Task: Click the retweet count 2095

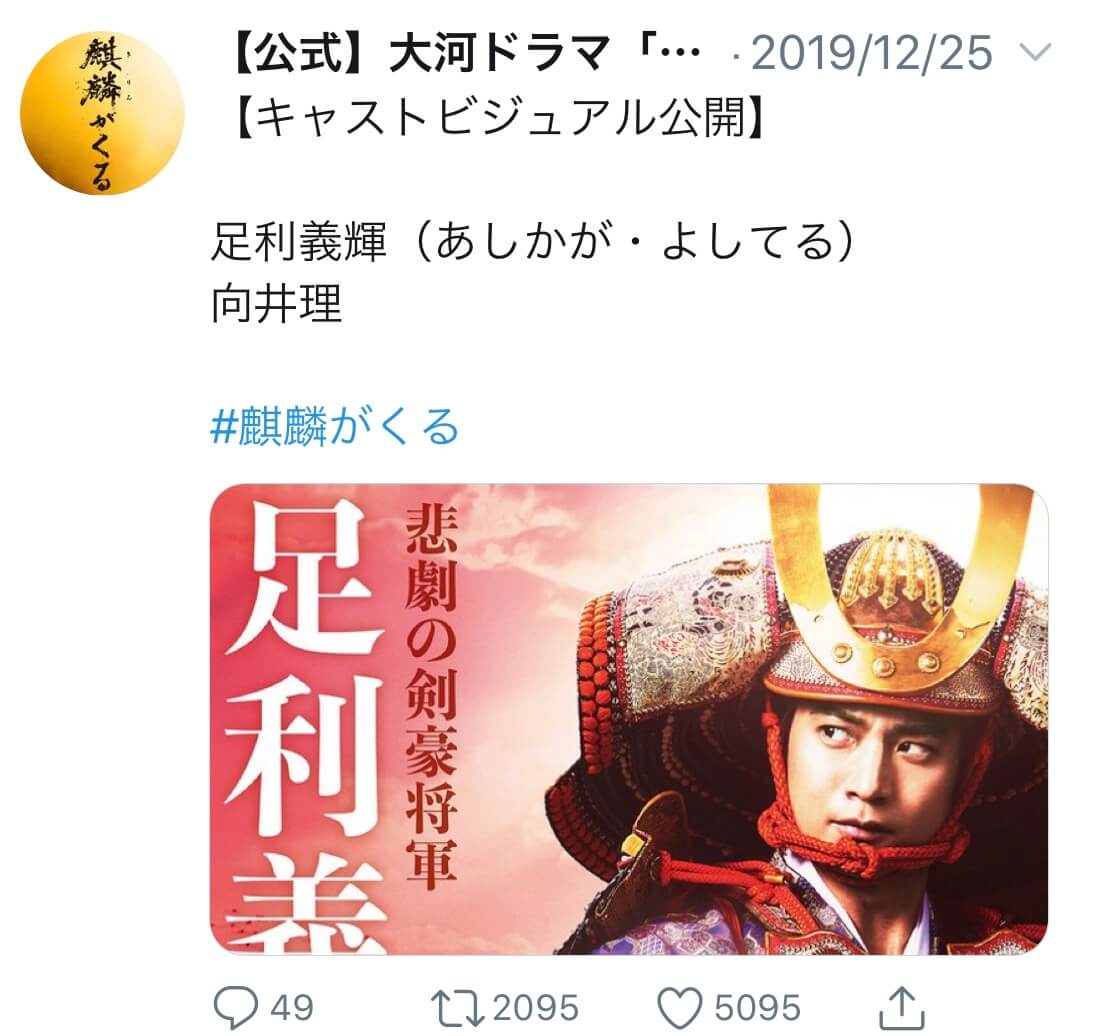Action: [536, 1008]
